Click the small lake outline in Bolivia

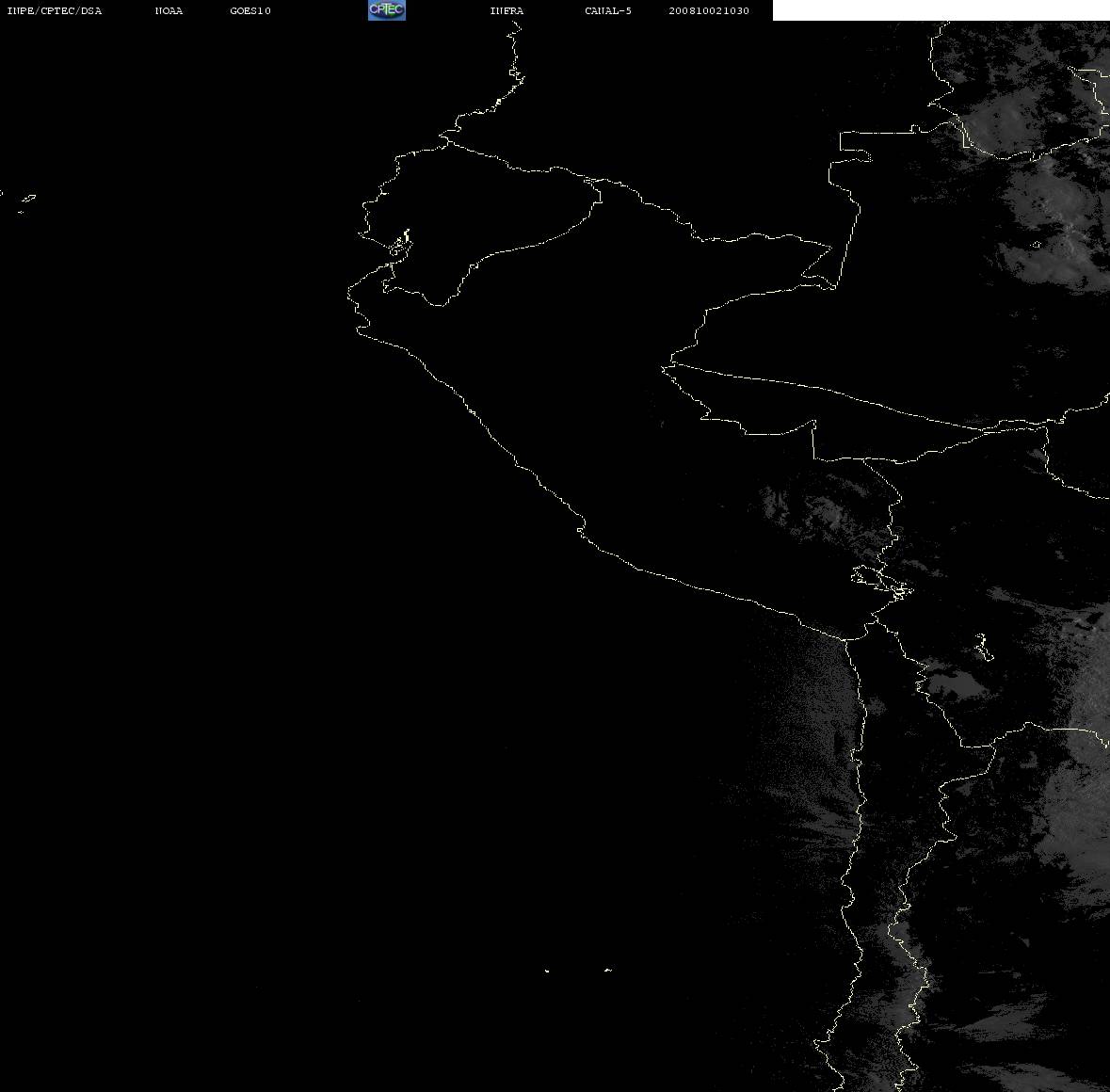(x=983, y=647)
